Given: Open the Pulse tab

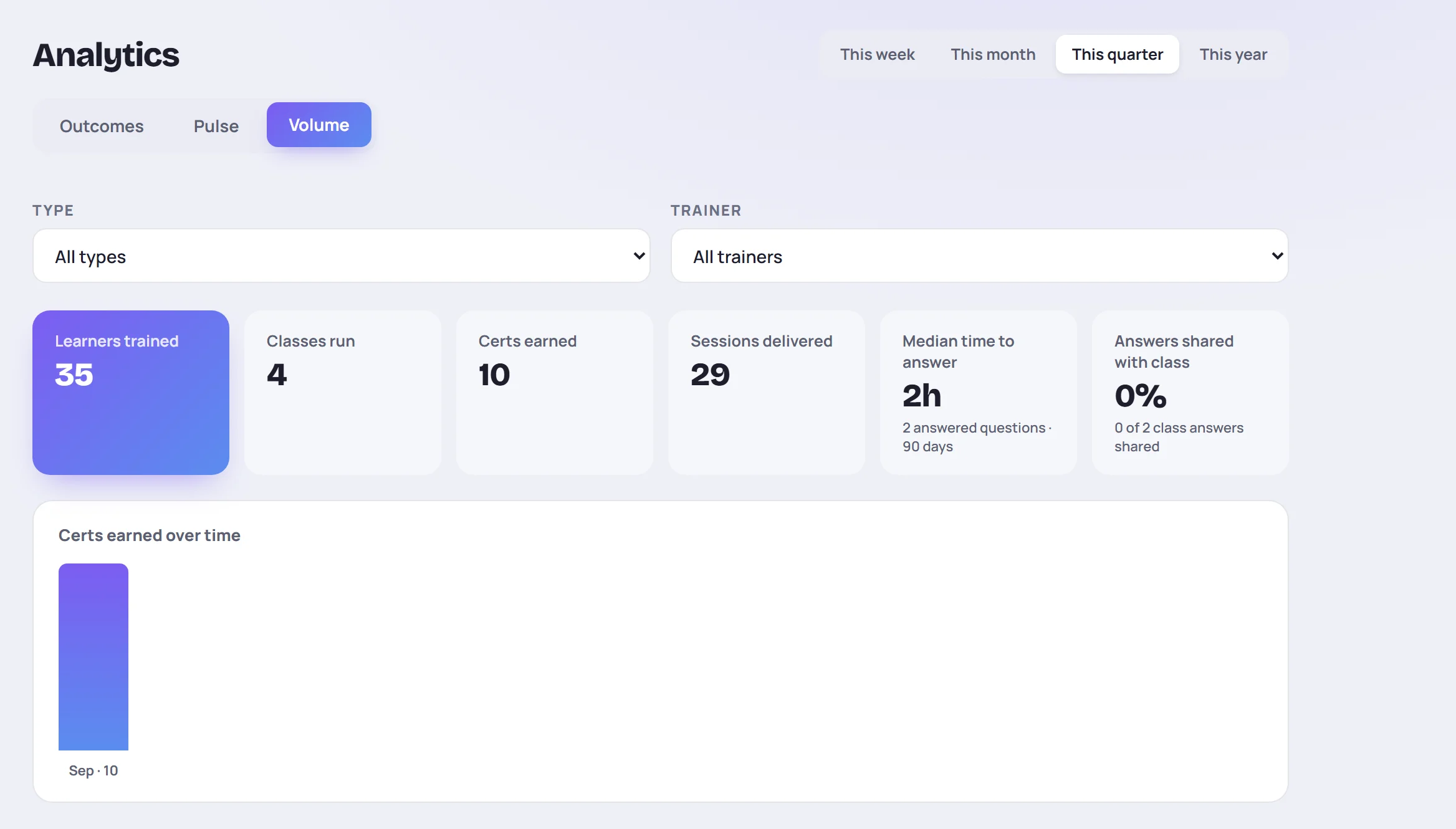Looking at the screenshot, I should tap(216, 126).
